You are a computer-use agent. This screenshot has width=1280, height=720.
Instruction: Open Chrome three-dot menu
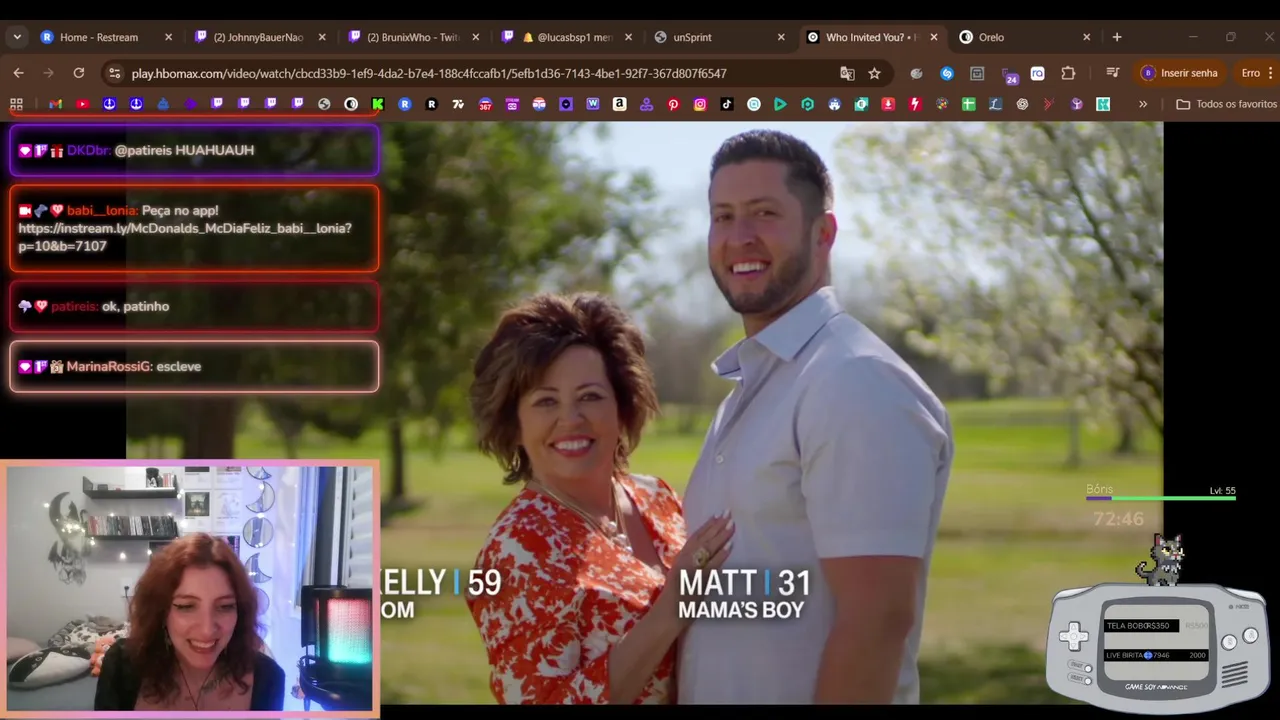point(1270,73)
